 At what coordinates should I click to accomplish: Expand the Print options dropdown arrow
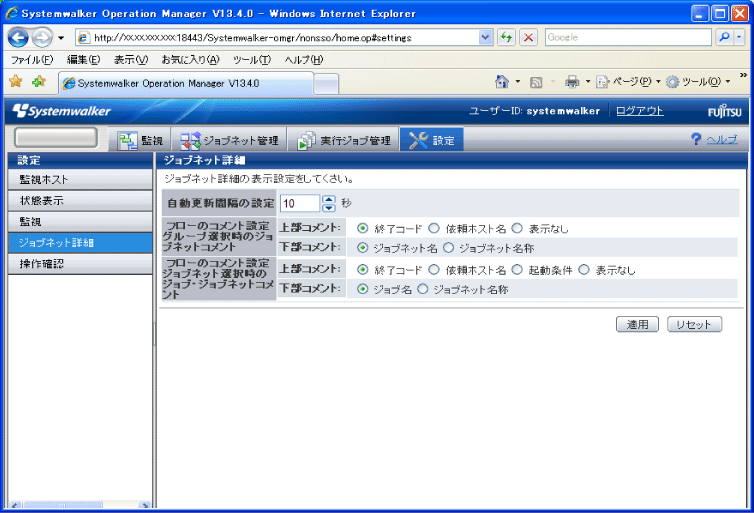tap(588, 82)
